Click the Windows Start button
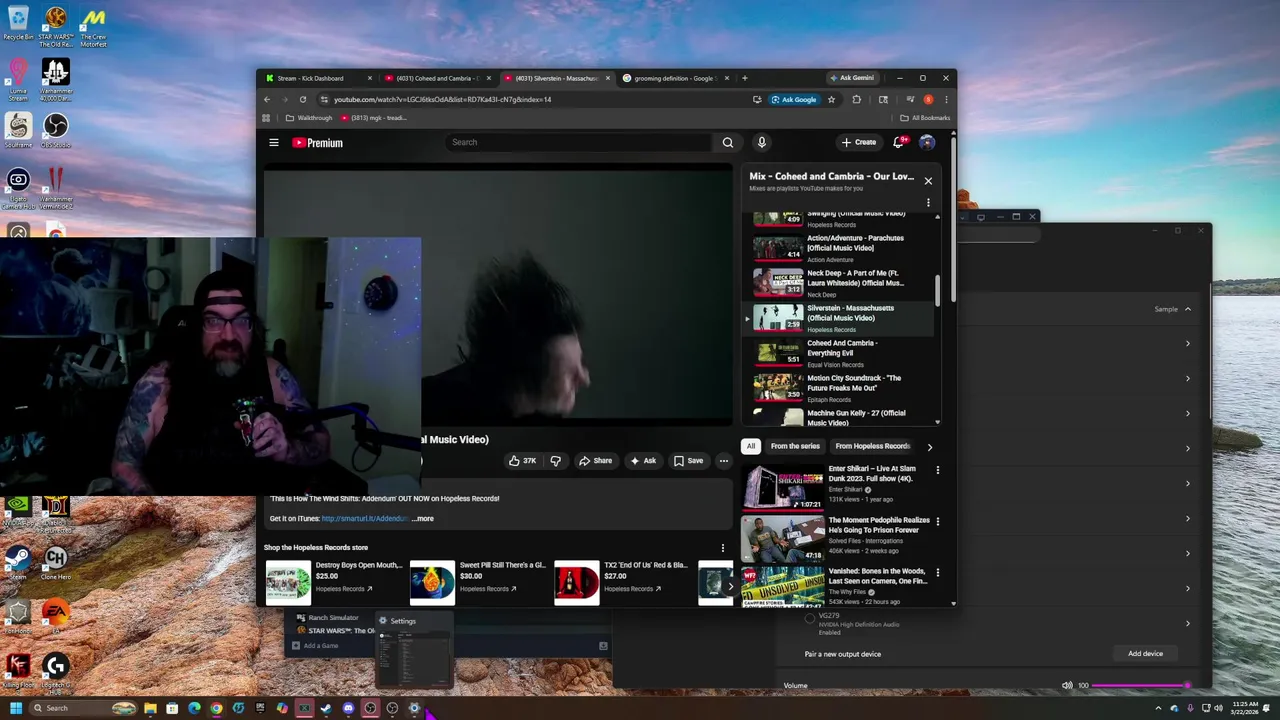1280x720 pixels. coord(15,708)
